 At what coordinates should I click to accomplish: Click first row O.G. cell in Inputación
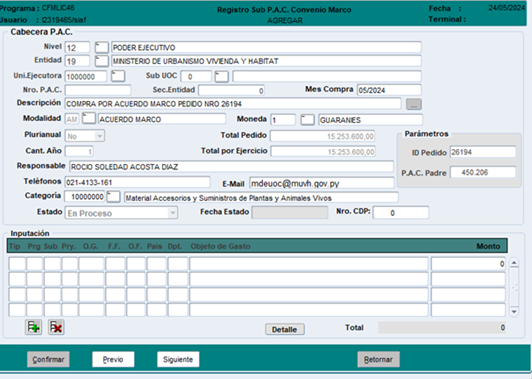tap(91, 264)
